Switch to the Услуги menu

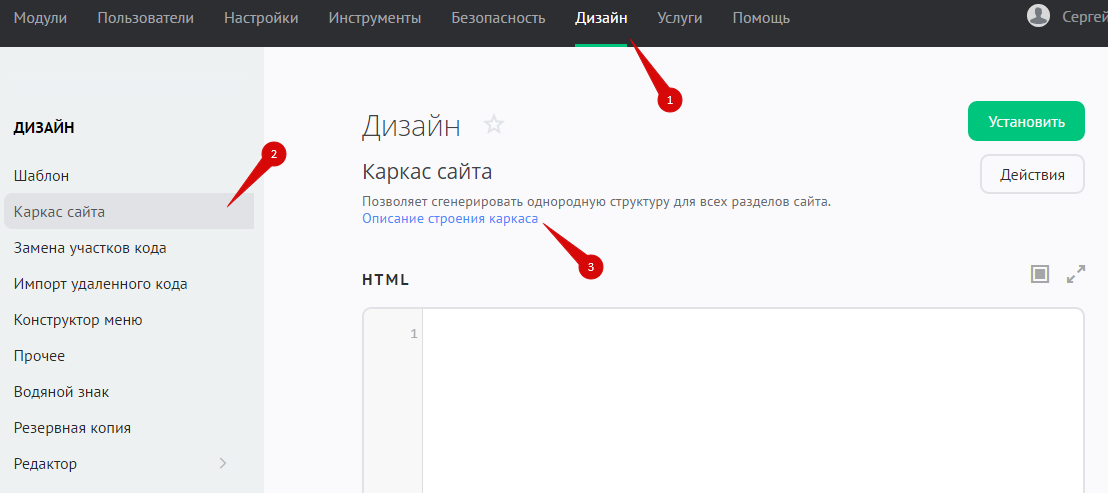[679, 18]
